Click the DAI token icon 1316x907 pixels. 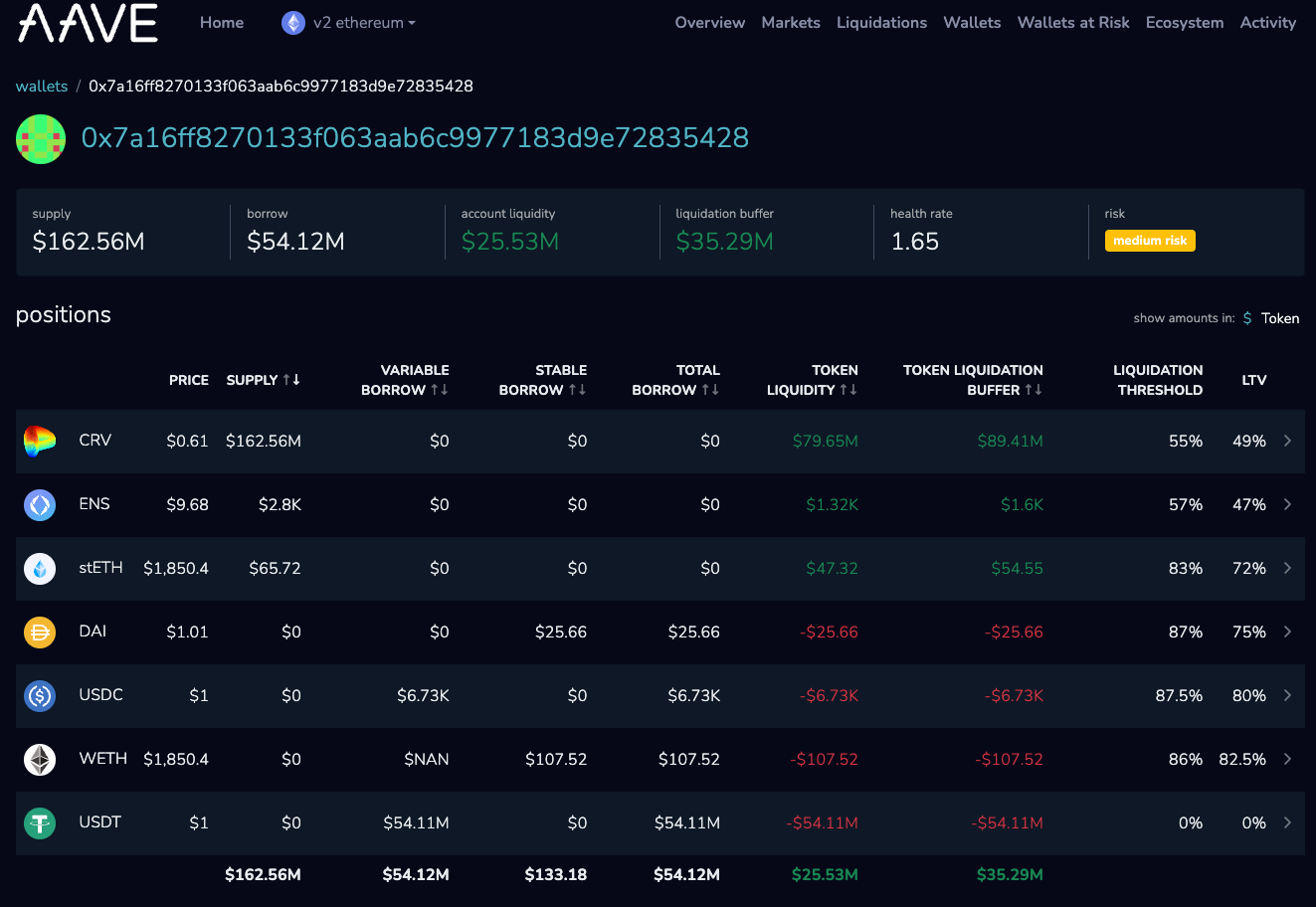tap(40, 632)
